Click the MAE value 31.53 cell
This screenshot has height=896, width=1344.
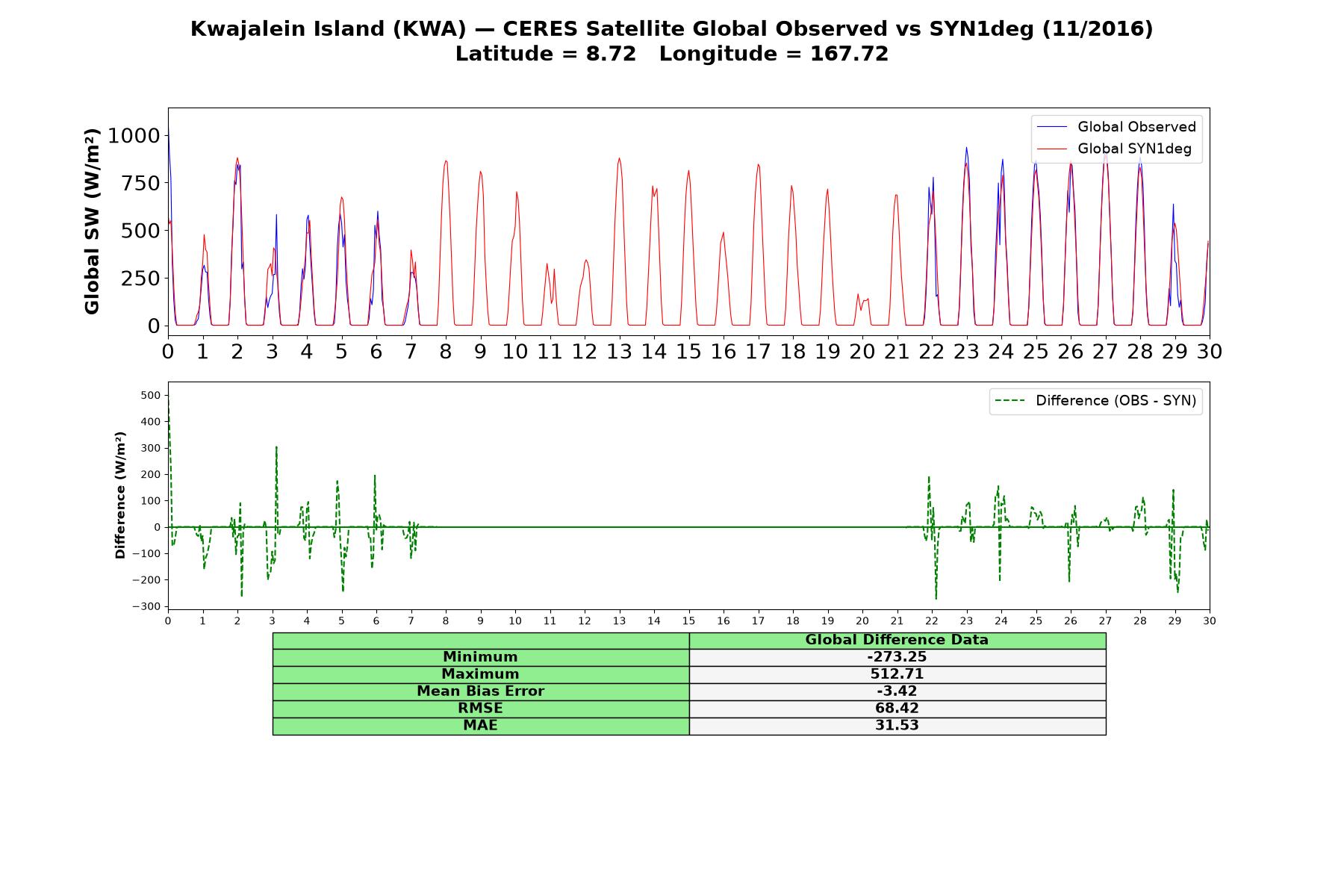[897, 726]
